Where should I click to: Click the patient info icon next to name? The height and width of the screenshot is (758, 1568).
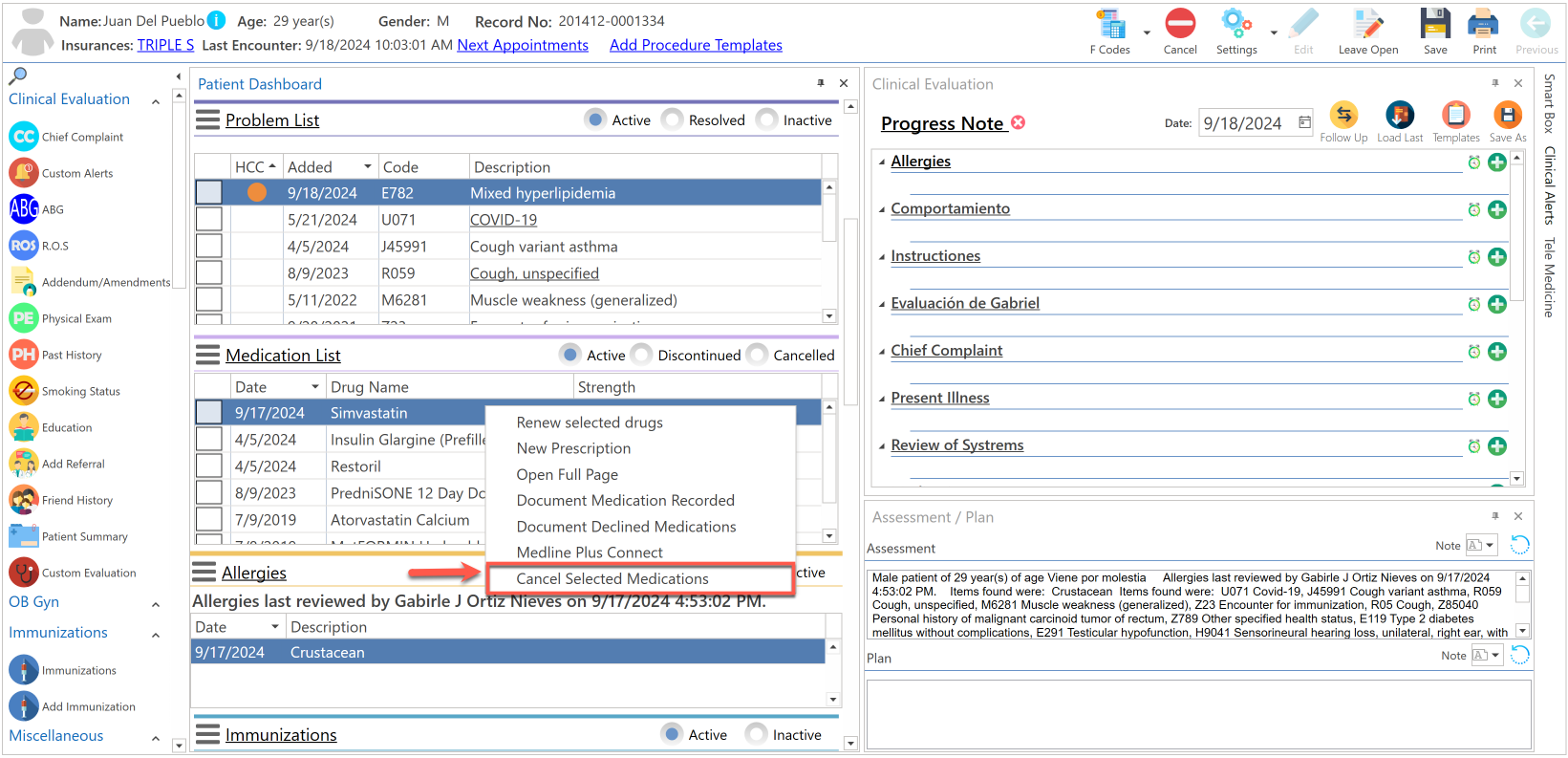tap(217, 21)
